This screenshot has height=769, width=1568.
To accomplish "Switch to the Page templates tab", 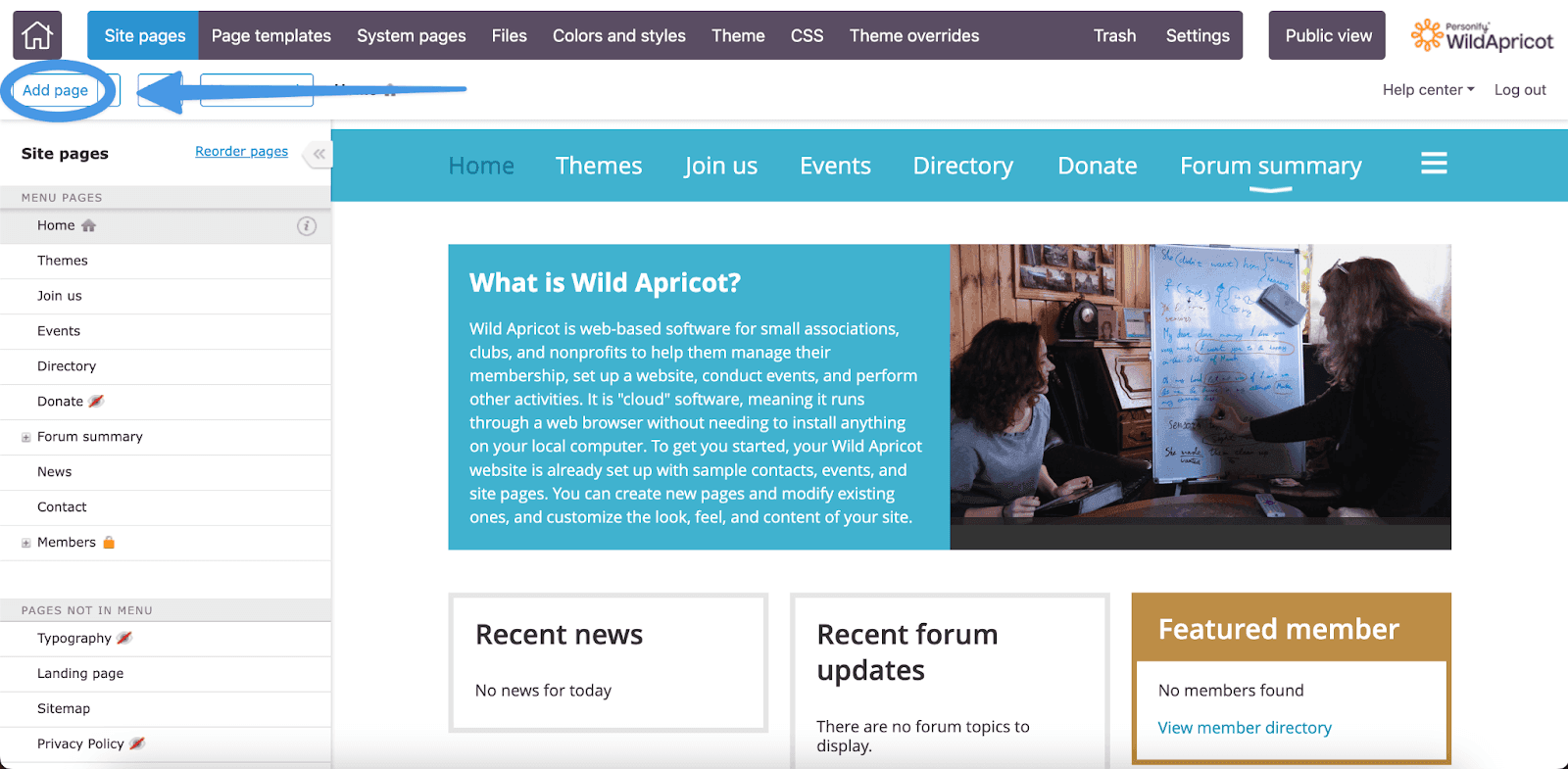I will pos(271,35).
